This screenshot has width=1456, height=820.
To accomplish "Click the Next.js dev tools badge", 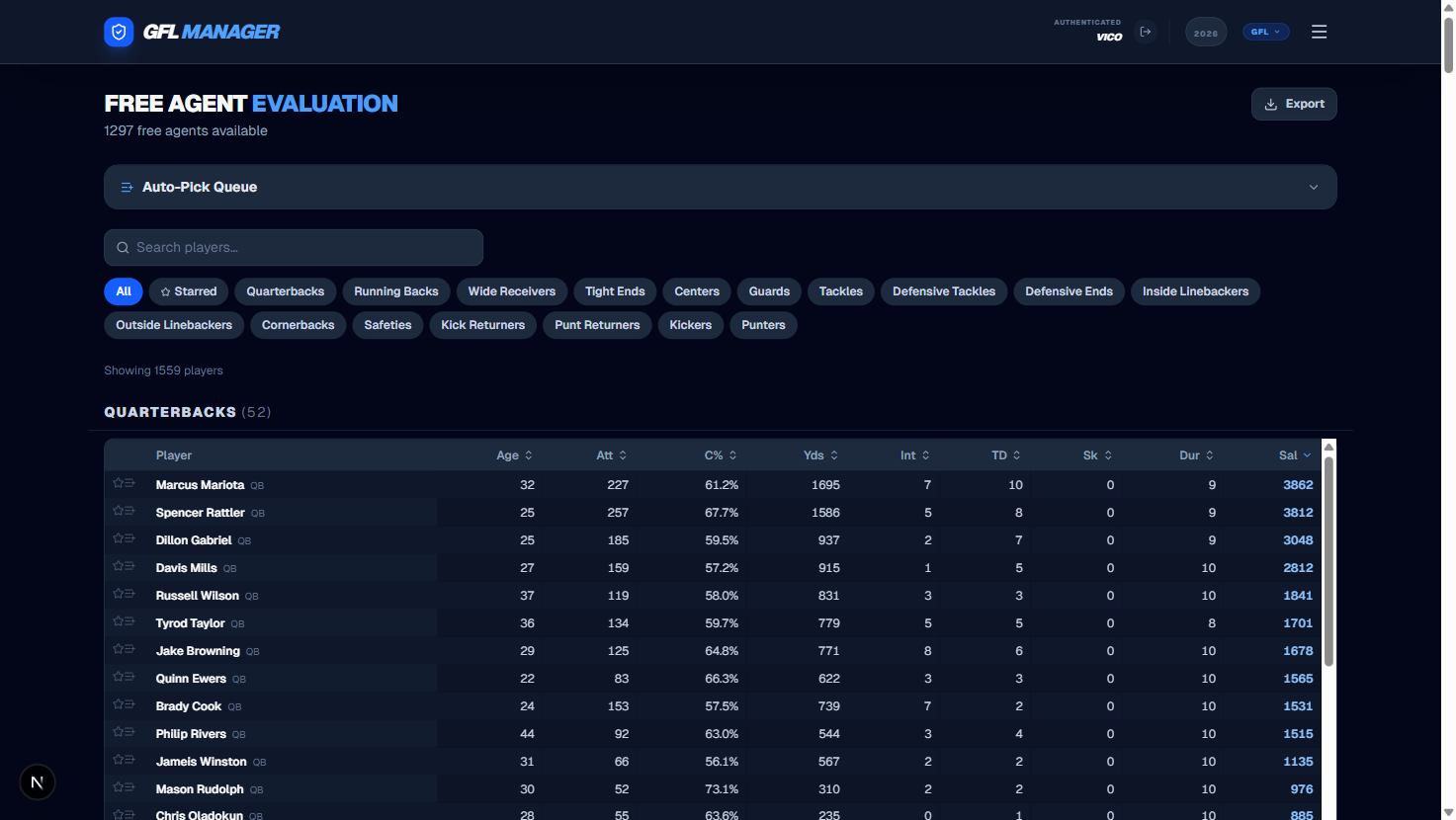I will 38,782.
